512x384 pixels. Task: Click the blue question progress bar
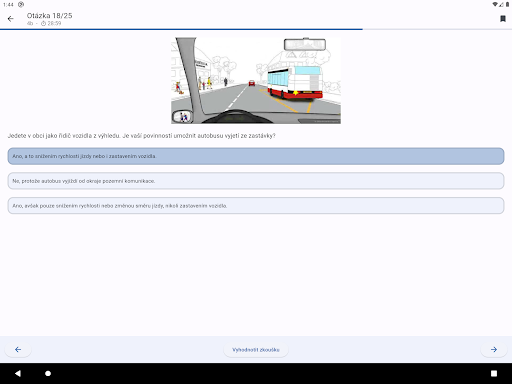pos(181,29)
